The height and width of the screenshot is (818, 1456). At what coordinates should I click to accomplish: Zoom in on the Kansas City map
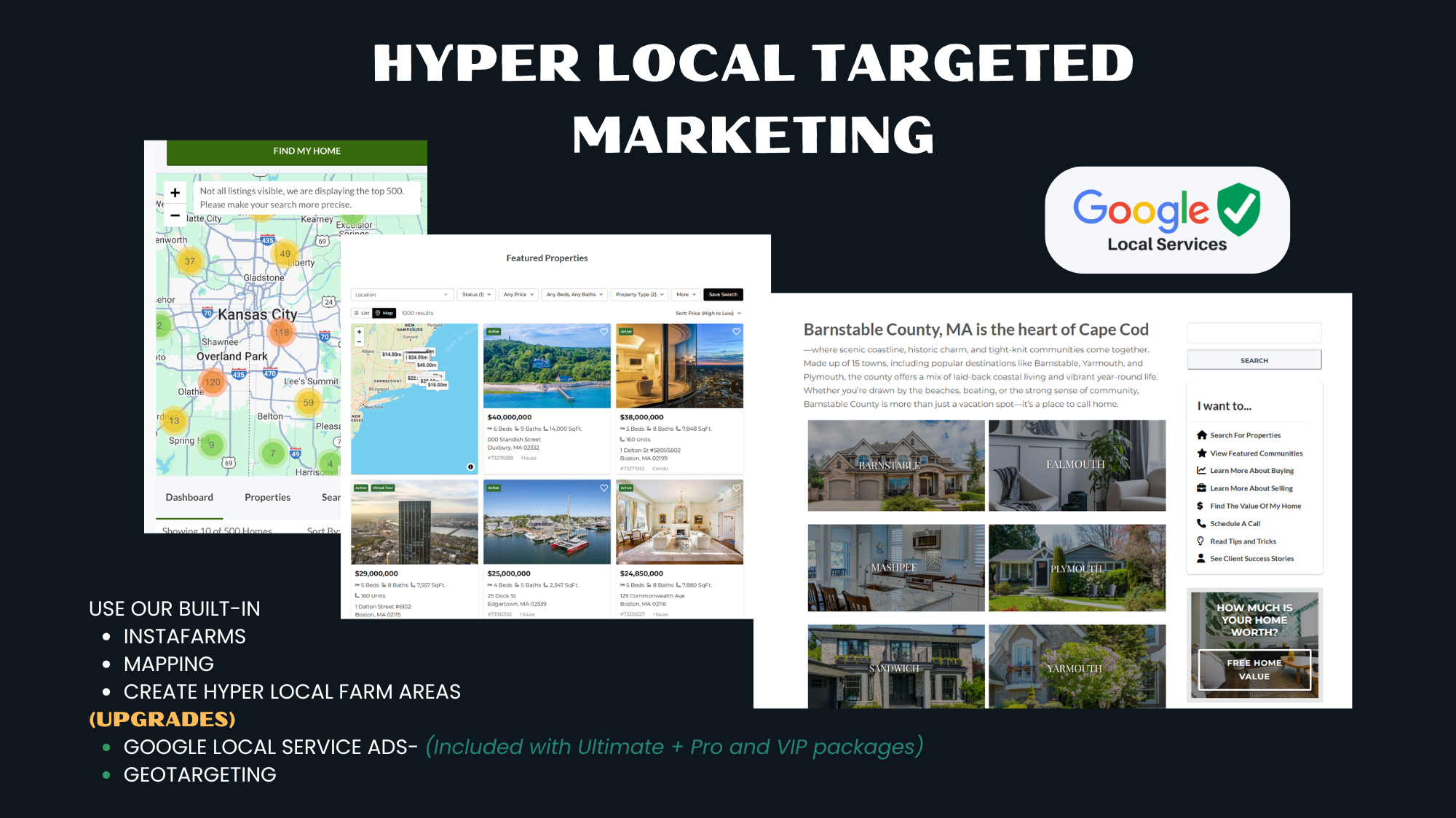click(x=175, y=193)
